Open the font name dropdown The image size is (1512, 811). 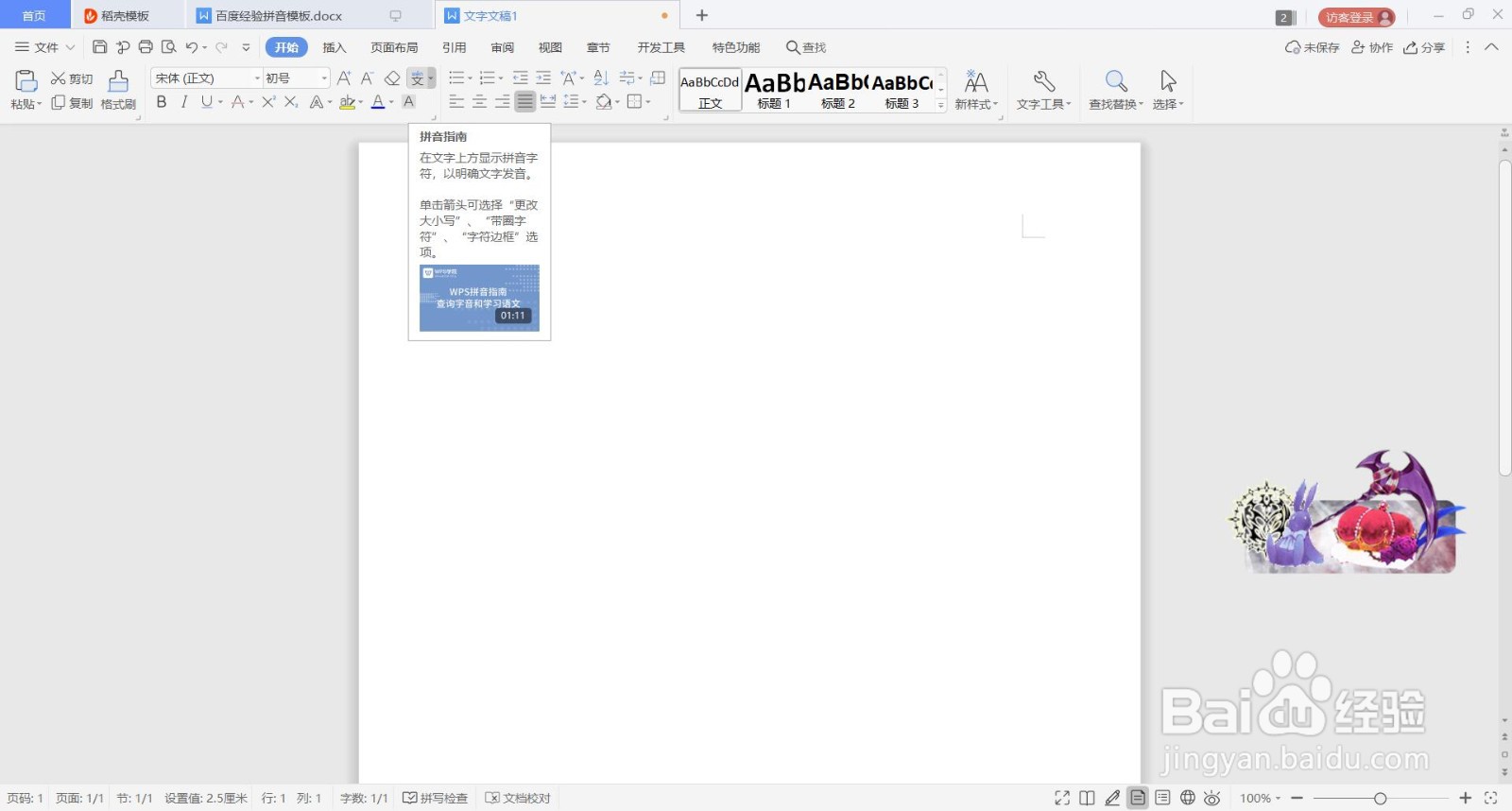(x=257, y=78)
